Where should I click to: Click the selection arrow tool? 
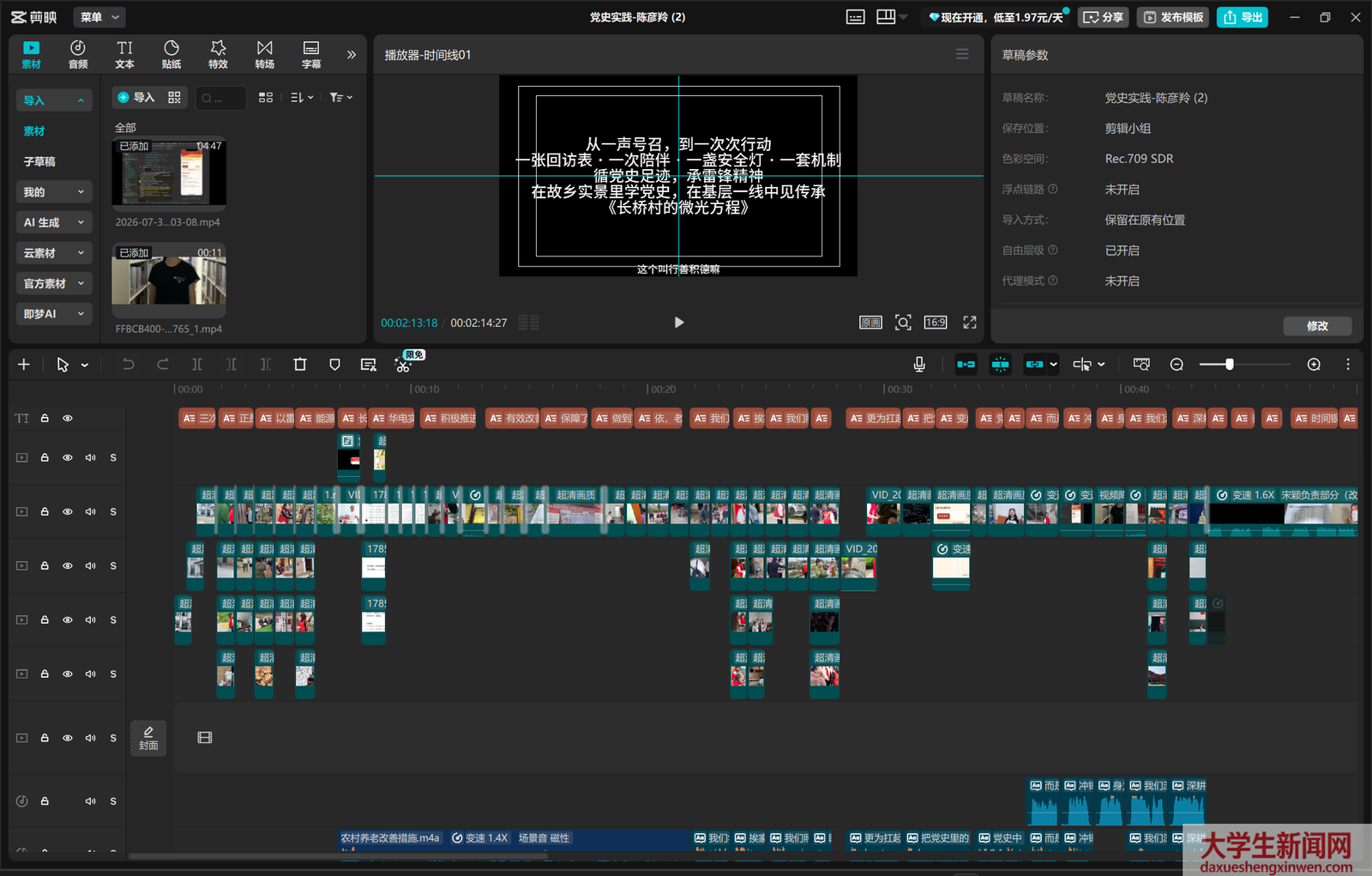[63, 365]
